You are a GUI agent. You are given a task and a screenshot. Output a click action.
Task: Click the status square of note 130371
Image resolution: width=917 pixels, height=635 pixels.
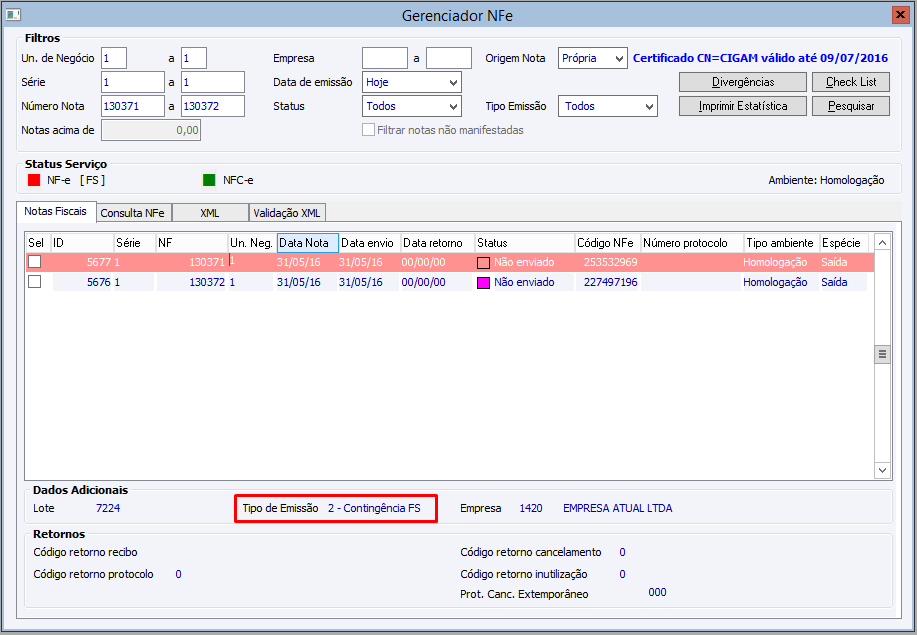pos(483,263)
